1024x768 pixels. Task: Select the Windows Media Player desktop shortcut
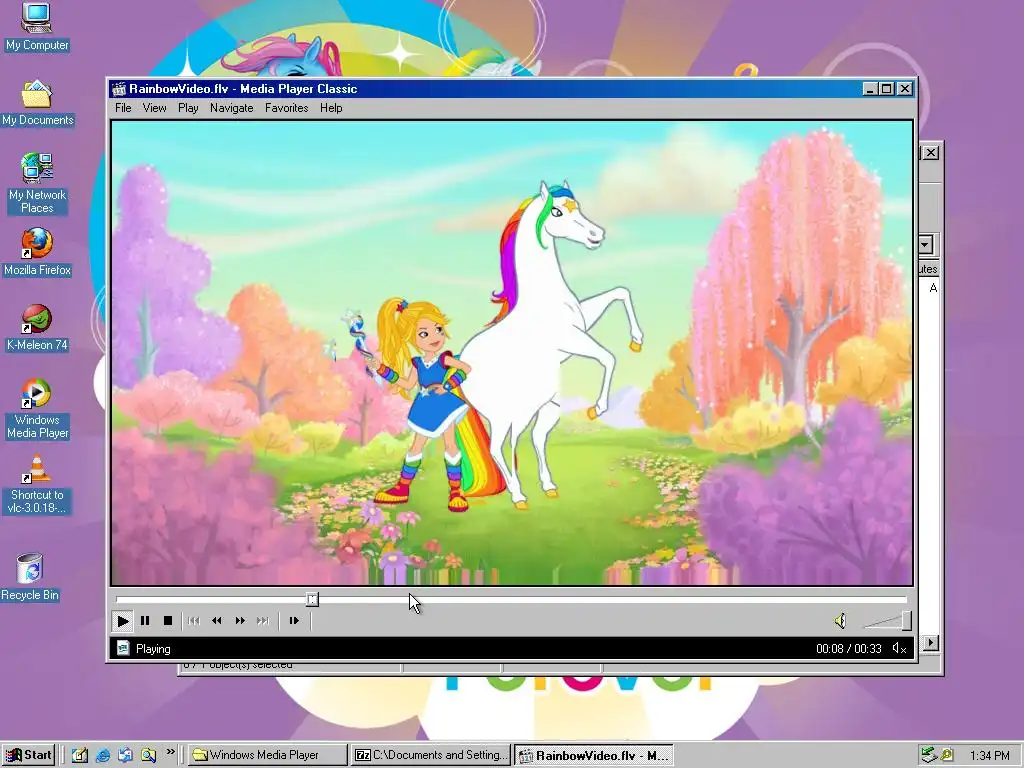(x=37, y=409)
